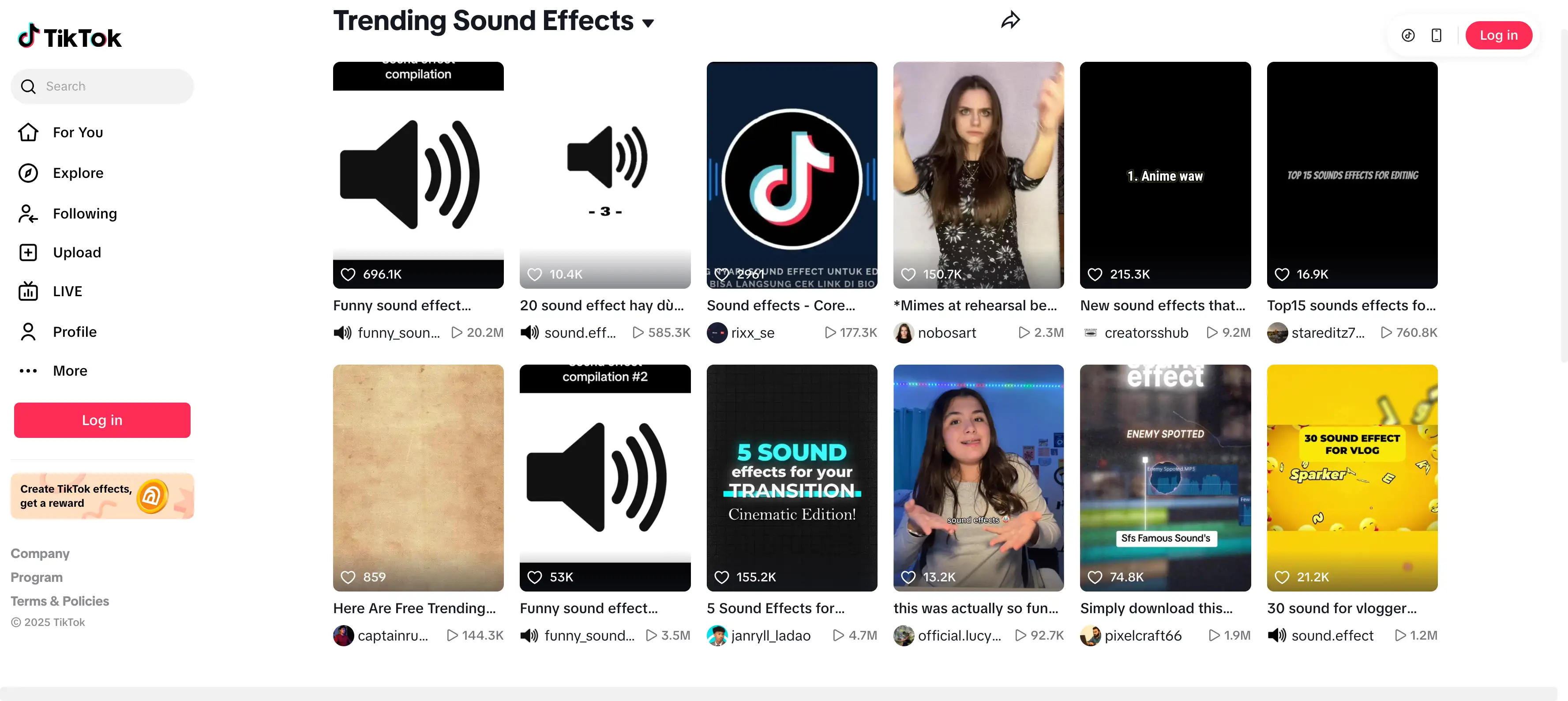
Task: Click the sidebar Log in button
Action: [102, 420]
